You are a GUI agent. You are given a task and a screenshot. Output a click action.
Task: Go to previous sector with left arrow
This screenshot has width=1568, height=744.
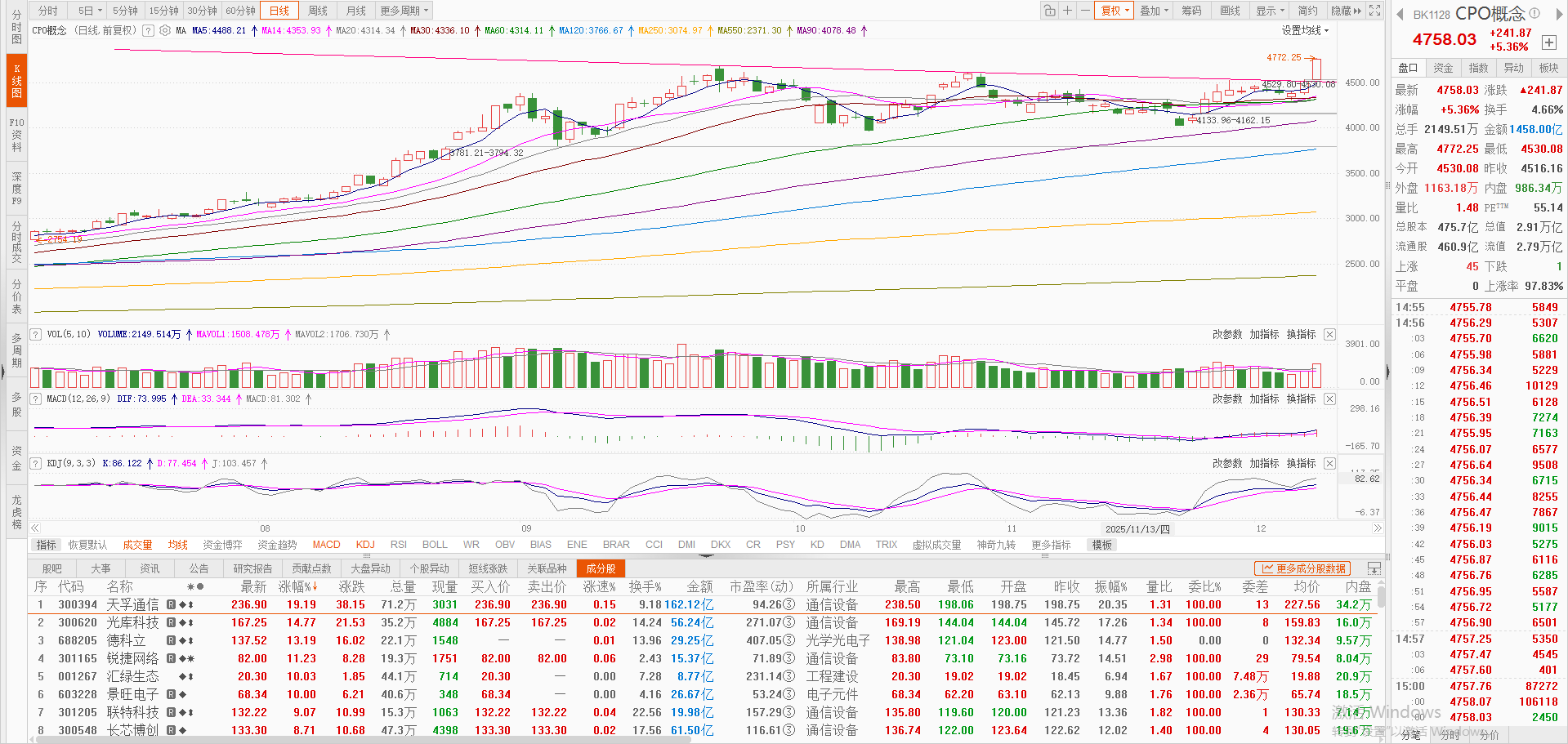[x=1400, y=14]
